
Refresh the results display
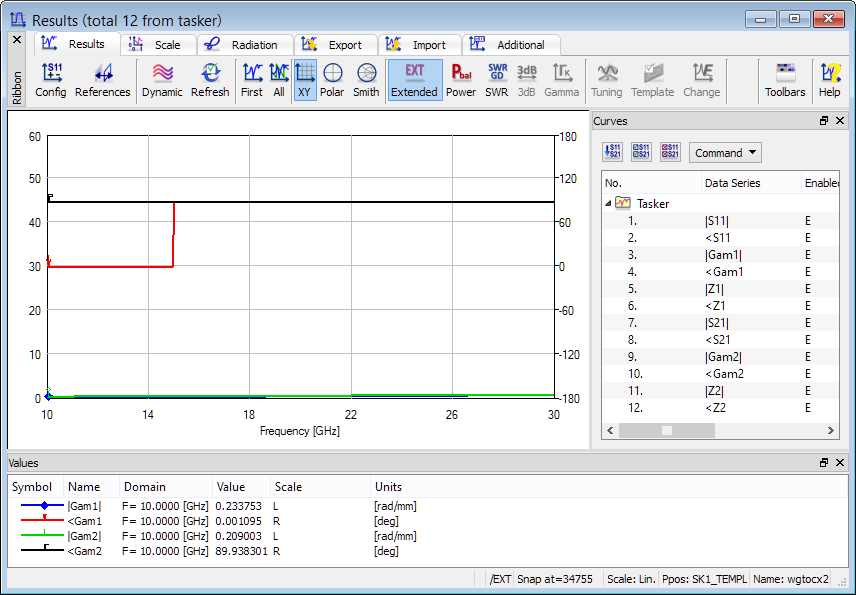coord(210,79)
